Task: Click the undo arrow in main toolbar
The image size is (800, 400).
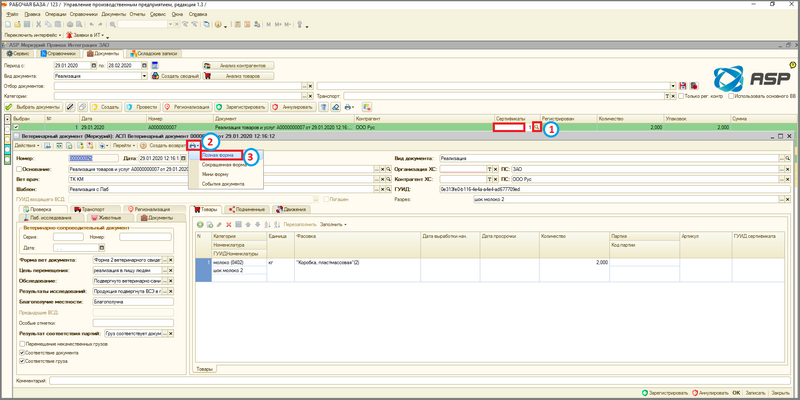Action: point(91,24)
